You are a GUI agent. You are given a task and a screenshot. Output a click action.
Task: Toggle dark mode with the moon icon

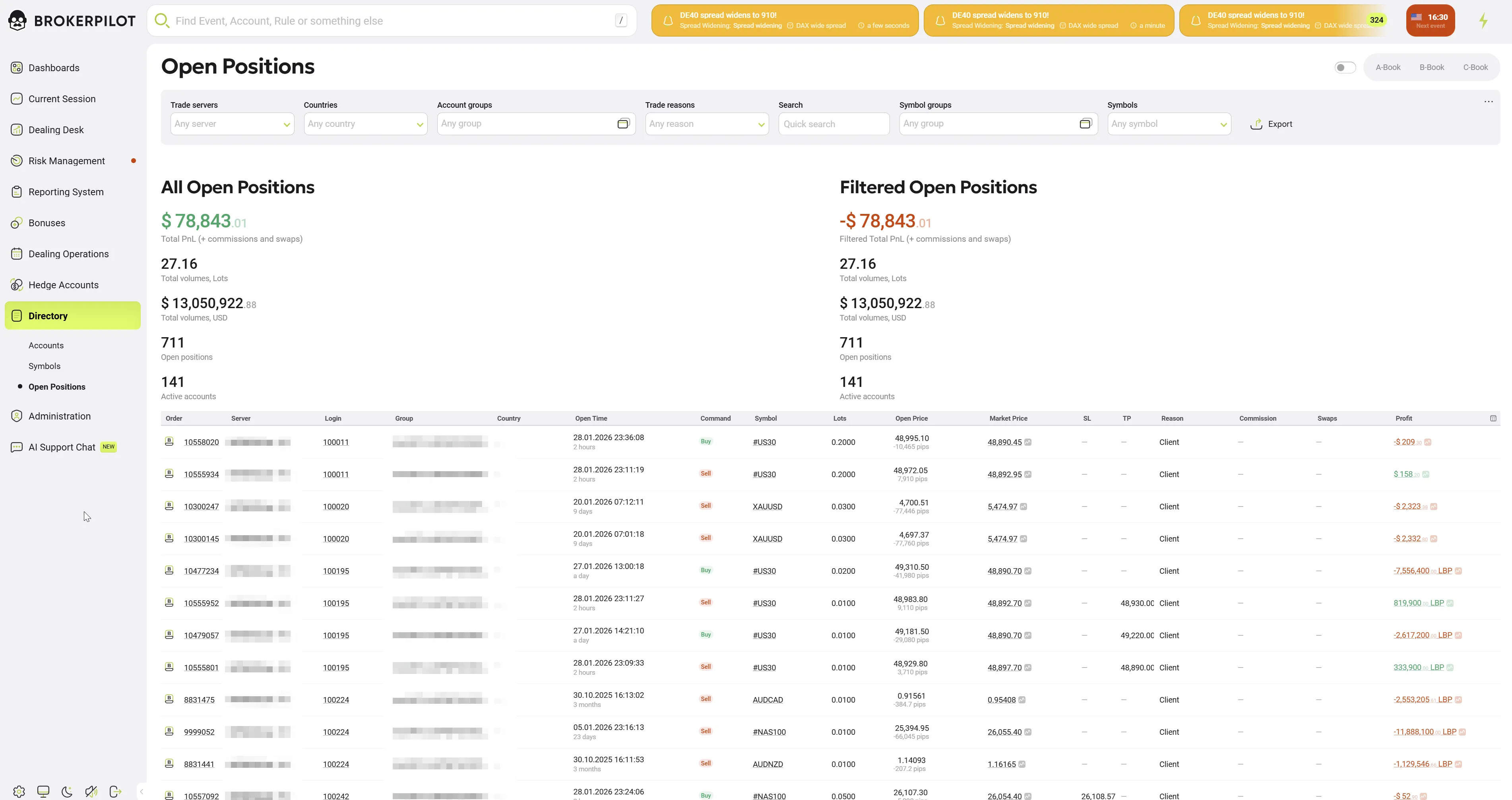click(x=67, y=791)
